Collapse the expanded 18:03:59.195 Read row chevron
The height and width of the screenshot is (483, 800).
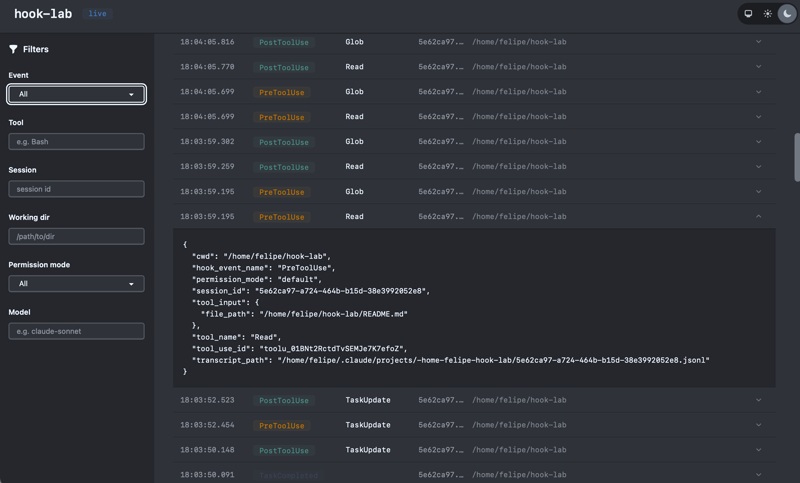pyautogui.click(x=758, y=217)
